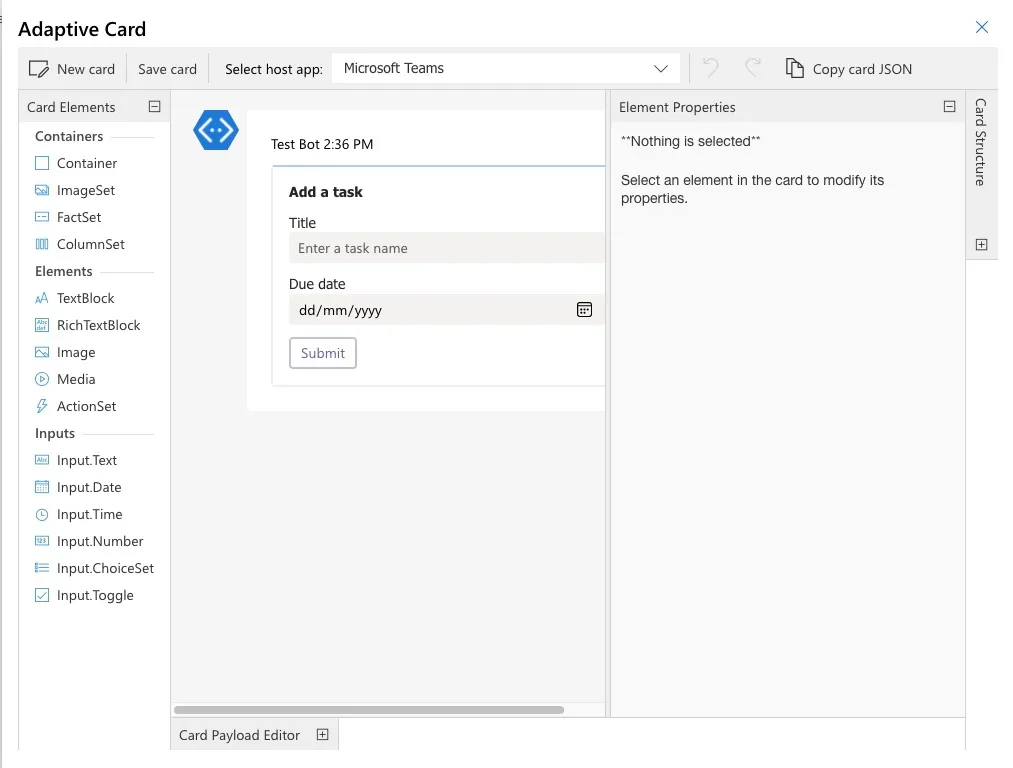Select the TextBlock label
Image resolution: width=1013 pixels, height=768 pixels.
coord(85,298)
